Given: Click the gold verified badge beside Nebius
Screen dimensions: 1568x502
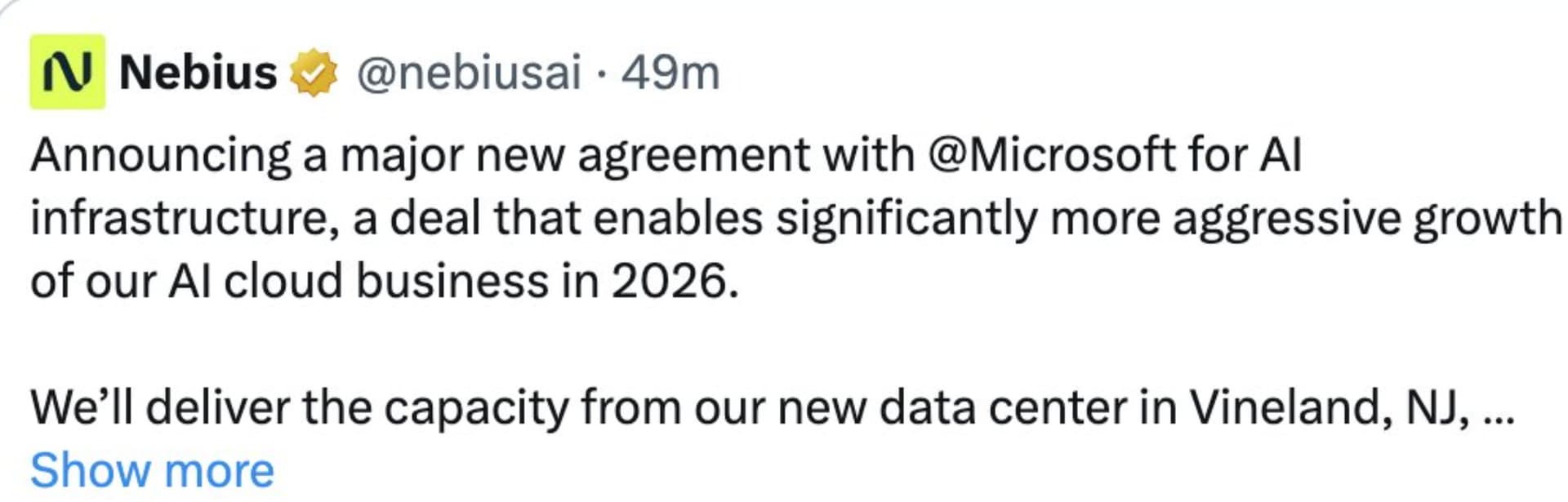Looking at the screenshot, I should click(x=314, y=73).
